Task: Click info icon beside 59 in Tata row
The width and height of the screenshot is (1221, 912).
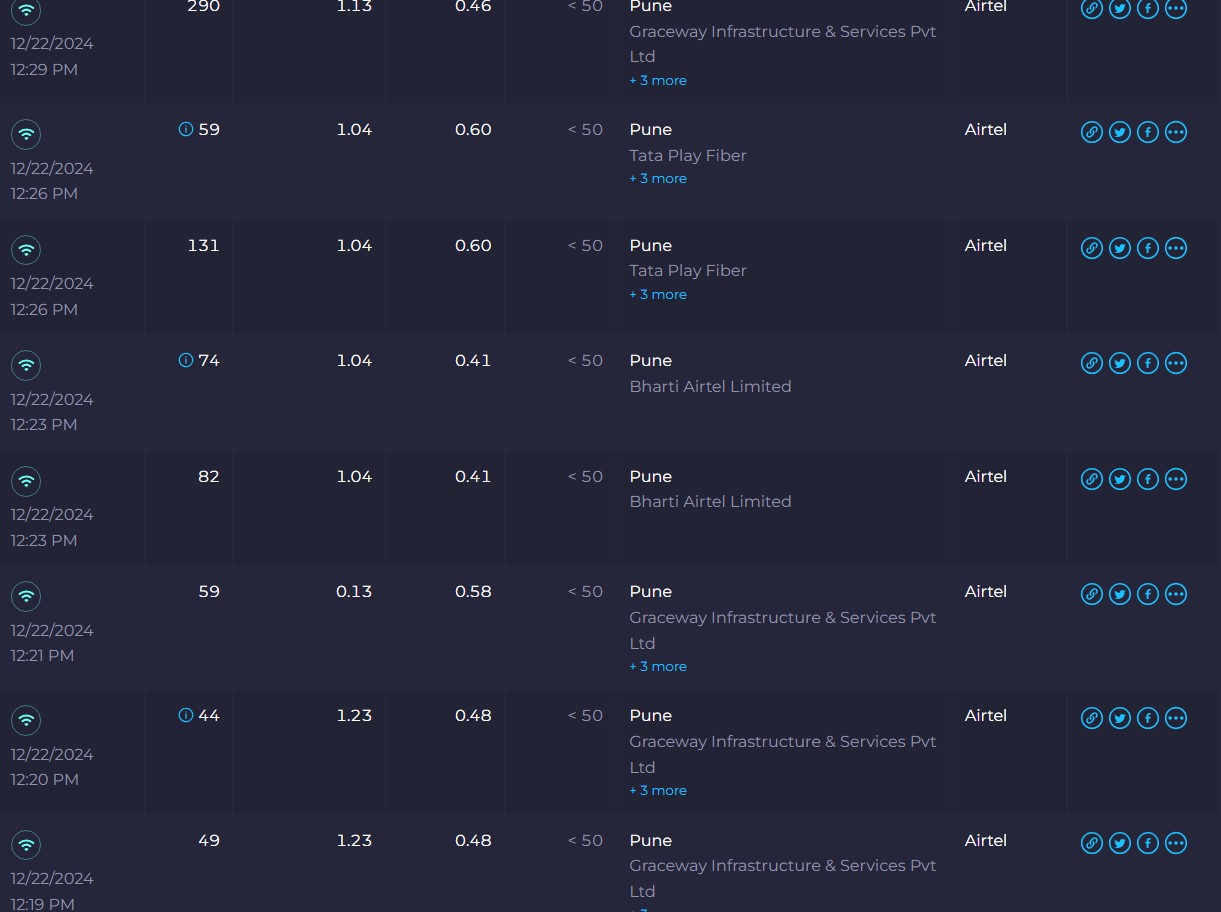Action: [x=185, y=129]
